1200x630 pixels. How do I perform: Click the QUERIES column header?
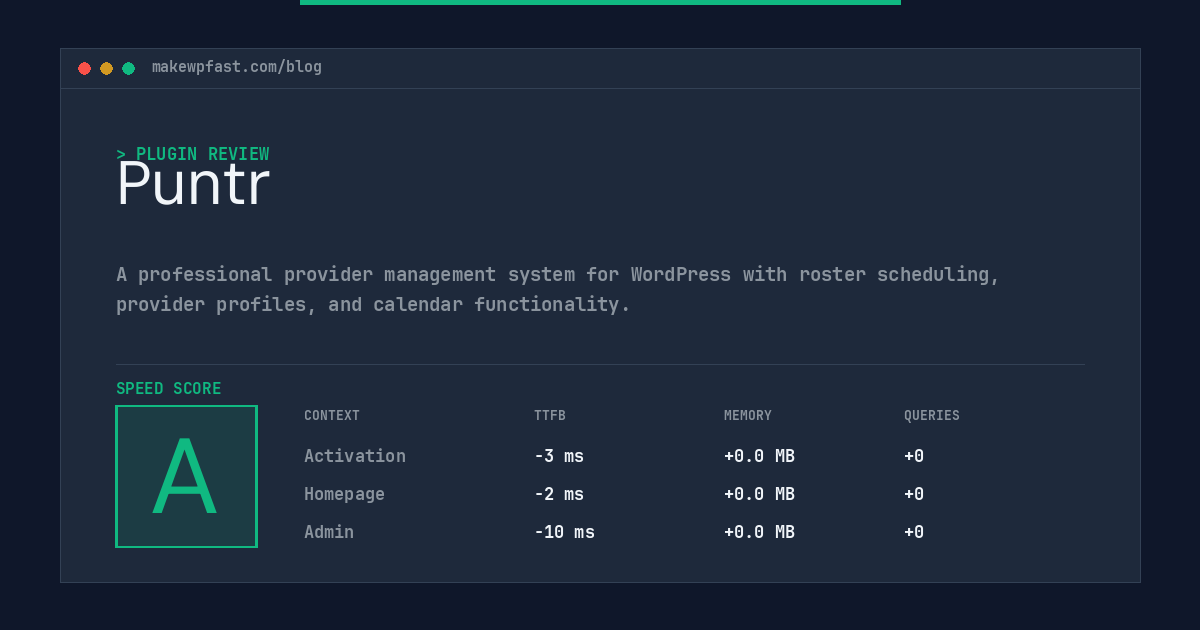[932, 416]
